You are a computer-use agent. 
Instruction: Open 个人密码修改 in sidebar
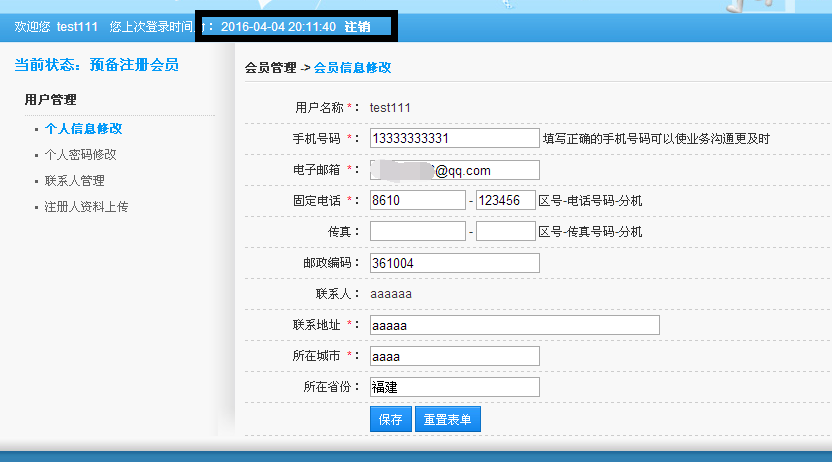(80, 154)
